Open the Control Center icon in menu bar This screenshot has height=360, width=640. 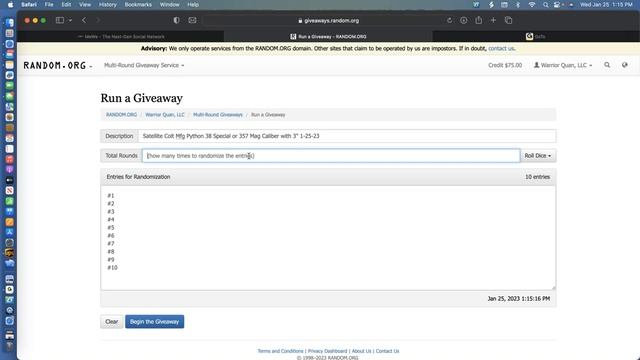tap(557, 4)
